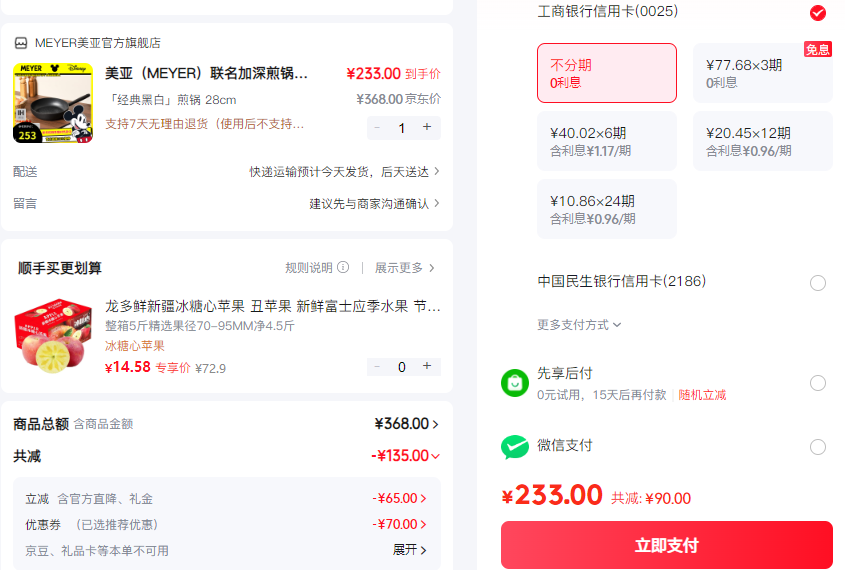This screenshot has height=570, width=845.
Task: Click the 规则说明 info icon
Action: [343, 267]
